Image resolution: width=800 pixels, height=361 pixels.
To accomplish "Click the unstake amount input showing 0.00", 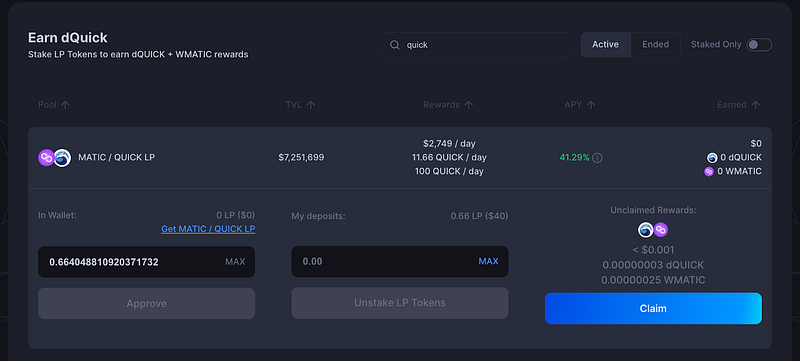I will 400,262.
